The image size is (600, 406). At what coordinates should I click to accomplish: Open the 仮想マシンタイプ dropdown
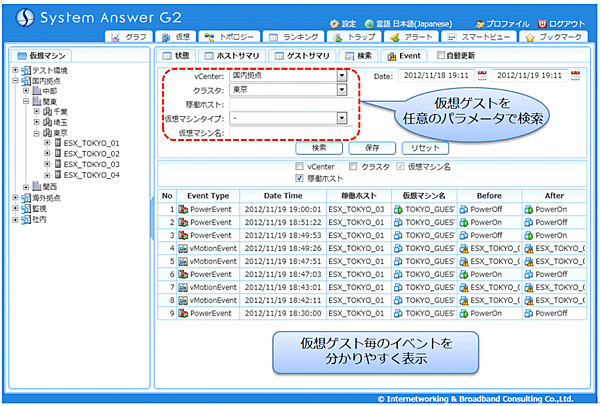pos(342,118)
